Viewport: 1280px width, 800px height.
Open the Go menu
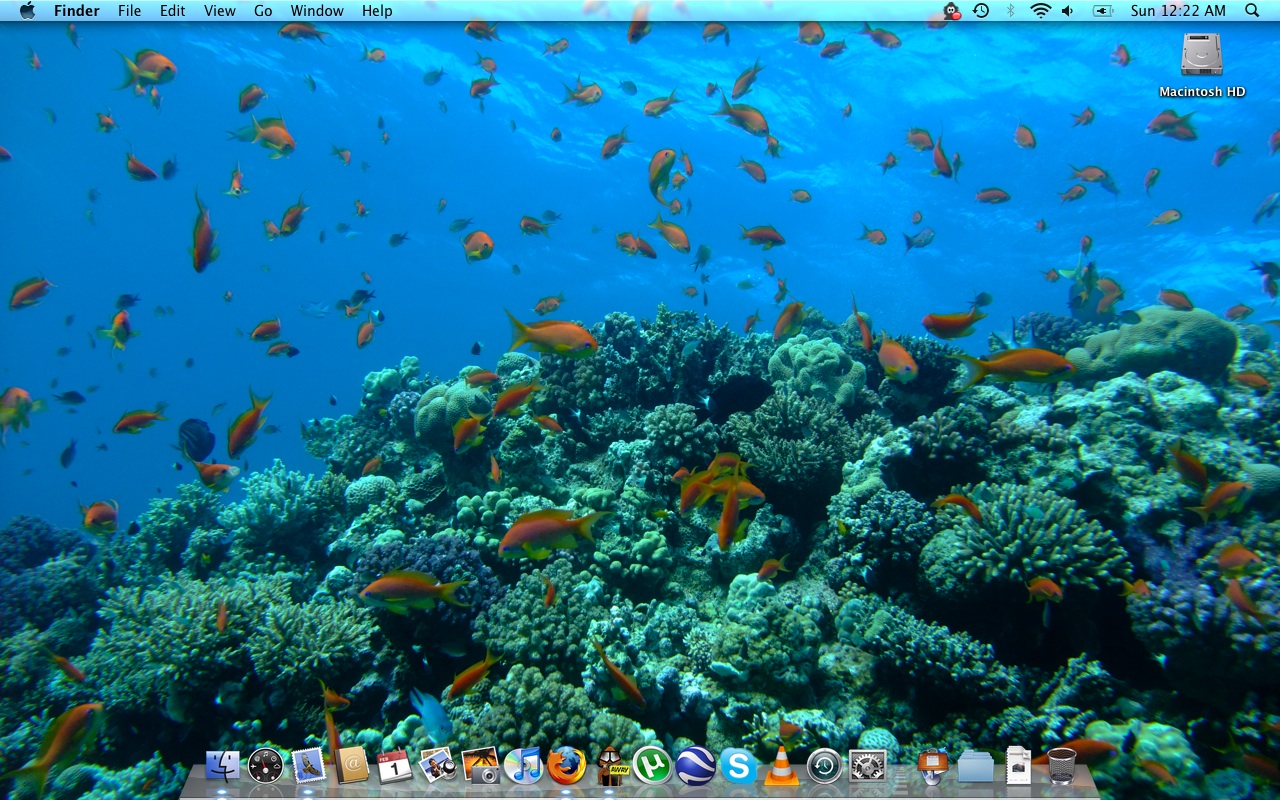coord(263,11)
